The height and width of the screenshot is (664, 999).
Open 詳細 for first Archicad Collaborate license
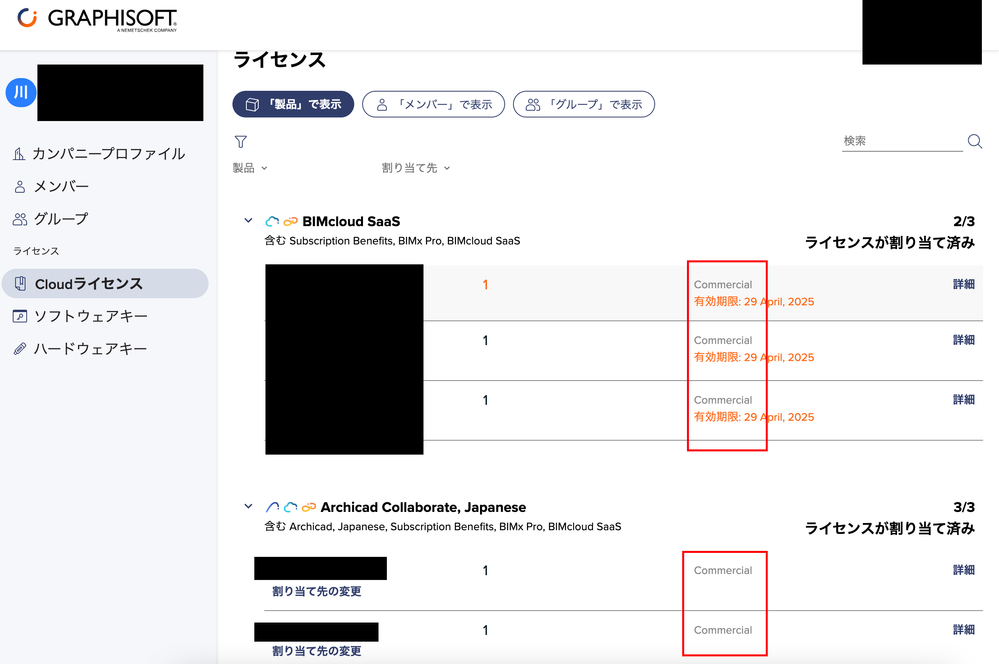(964, 570)
